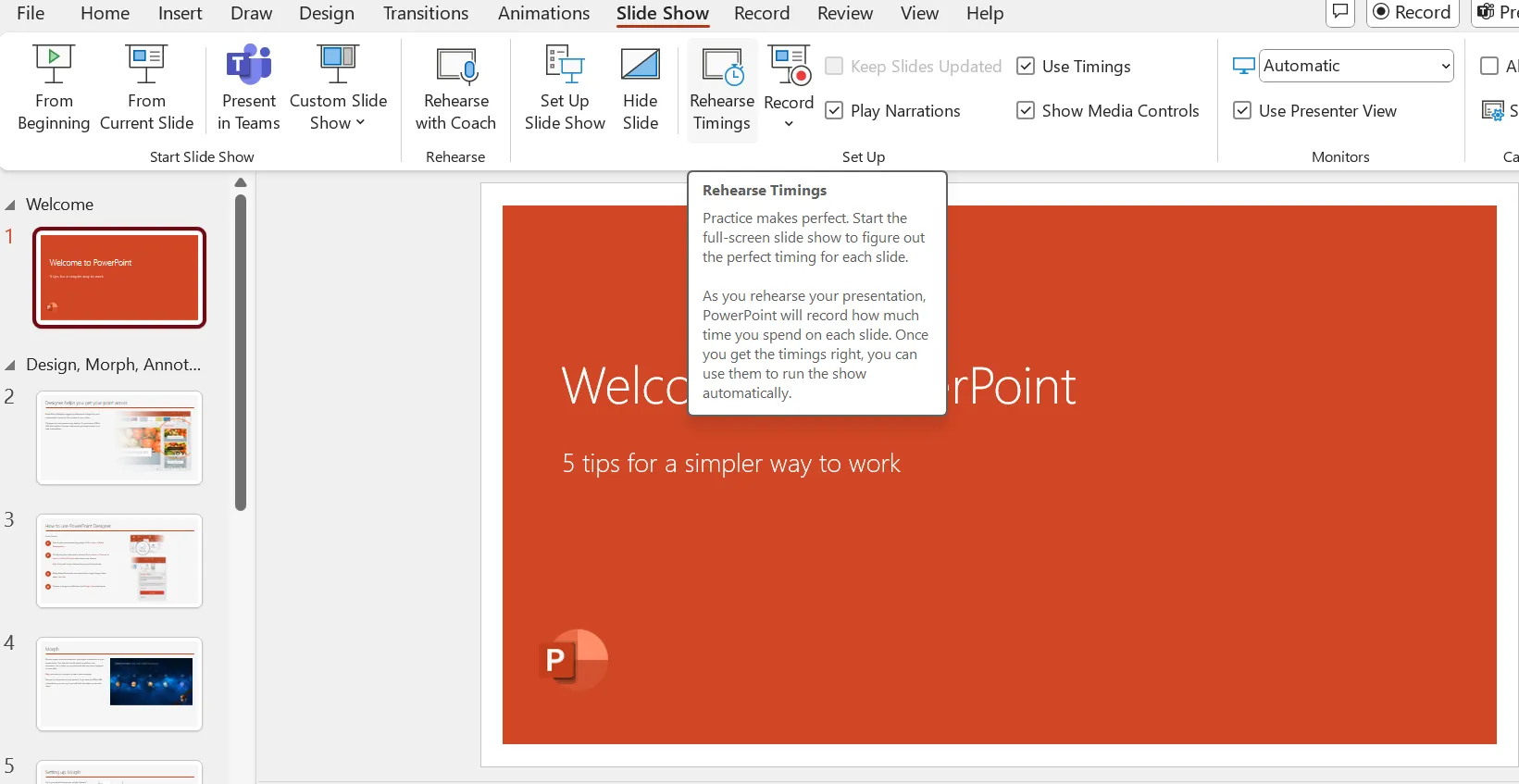Collapse the Design, Morph, Annot... section
Screen dimensions: 1519x784
point(10,365)
